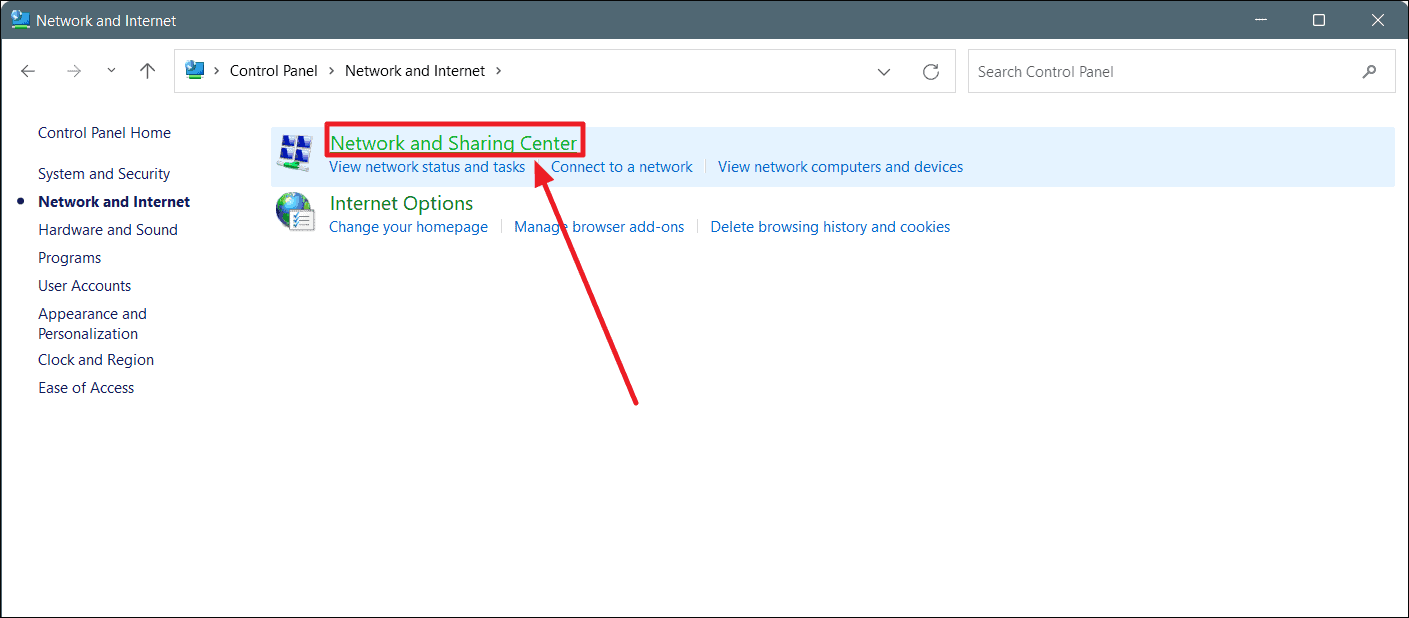
Task: Click View network status and tasks
Action: [427, 167]
